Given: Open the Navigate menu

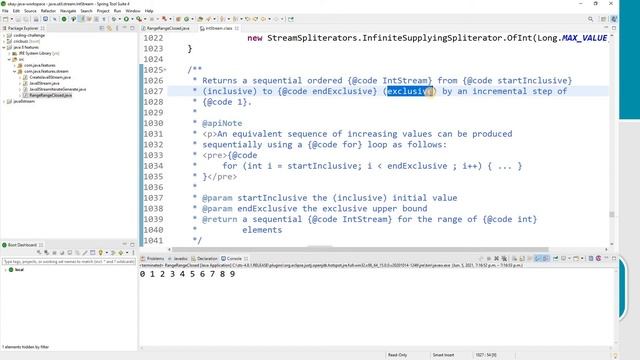Looking at the screenshot, I should [x=68, y=11].
